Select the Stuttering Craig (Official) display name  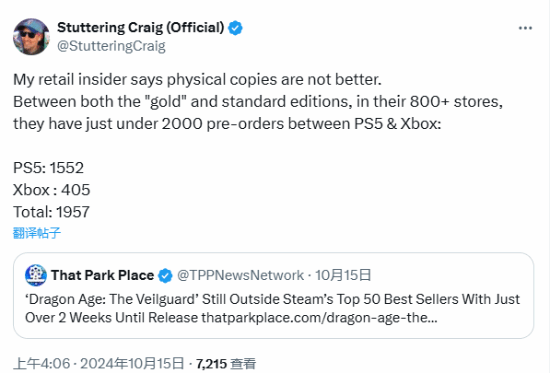(x=140, y=28)
